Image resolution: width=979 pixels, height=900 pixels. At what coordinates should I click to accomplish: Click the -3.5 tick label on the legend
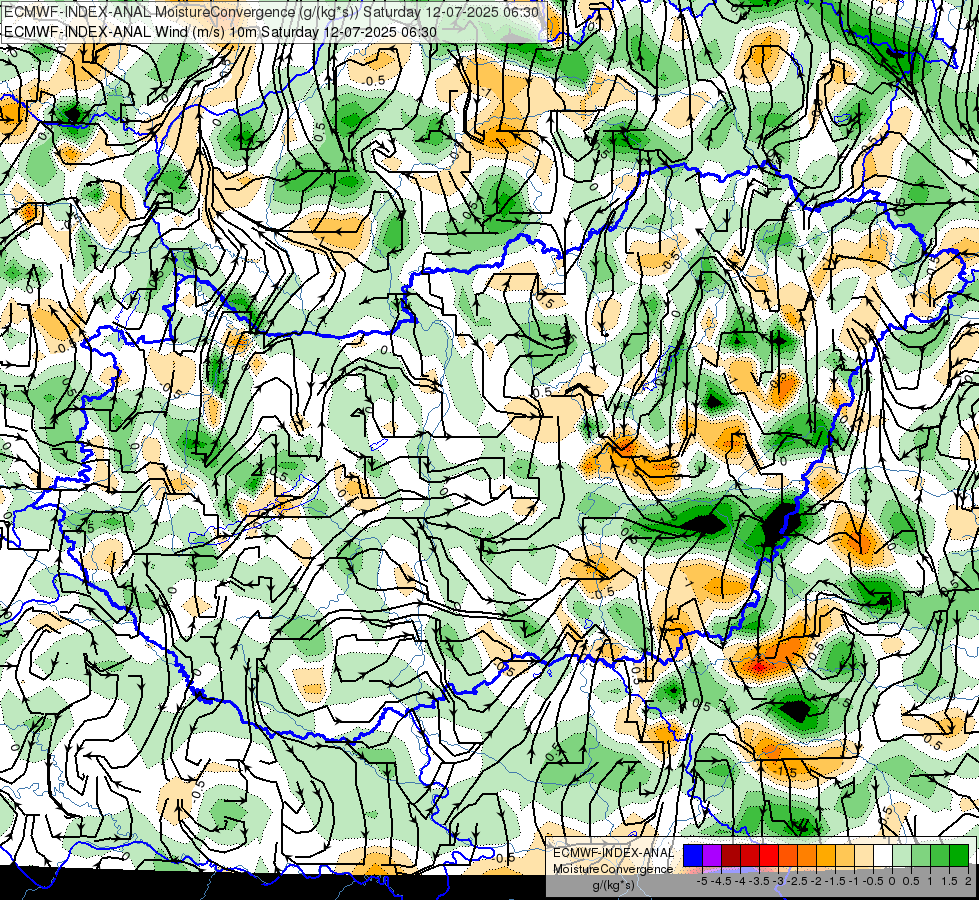[x=759, y=881]
